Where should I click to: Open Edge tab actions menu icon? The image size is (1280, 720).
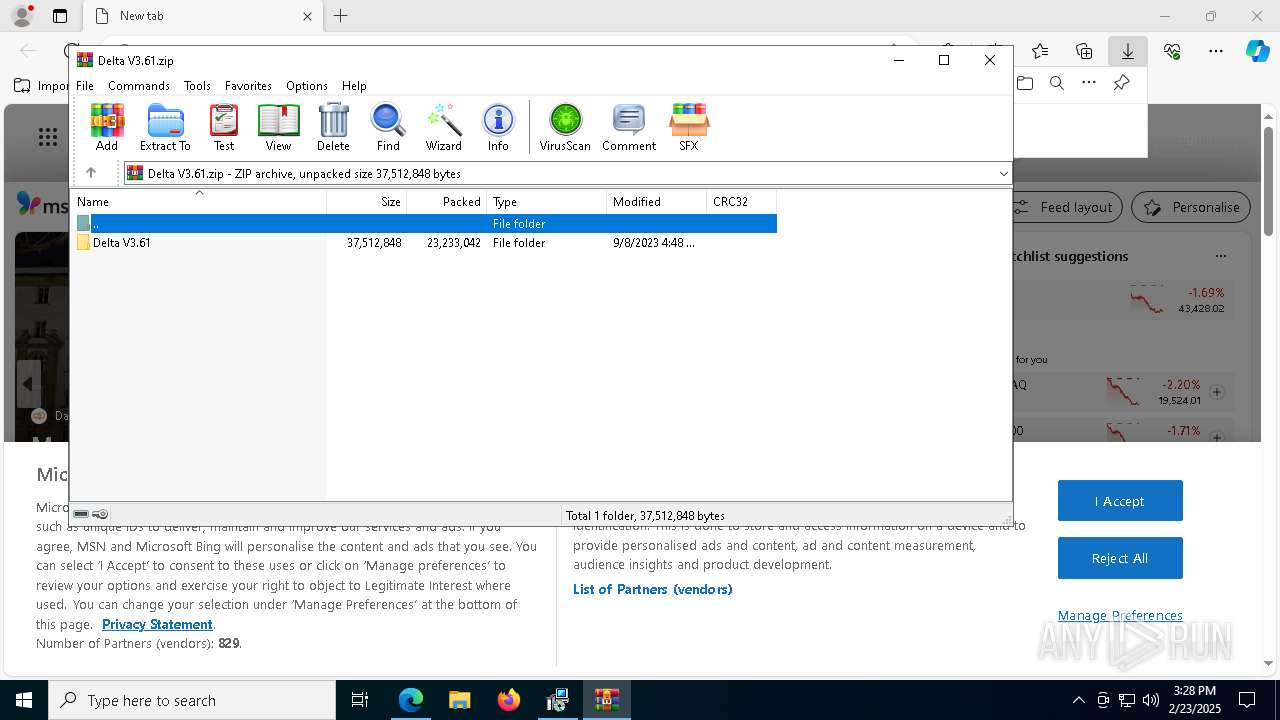60,16
